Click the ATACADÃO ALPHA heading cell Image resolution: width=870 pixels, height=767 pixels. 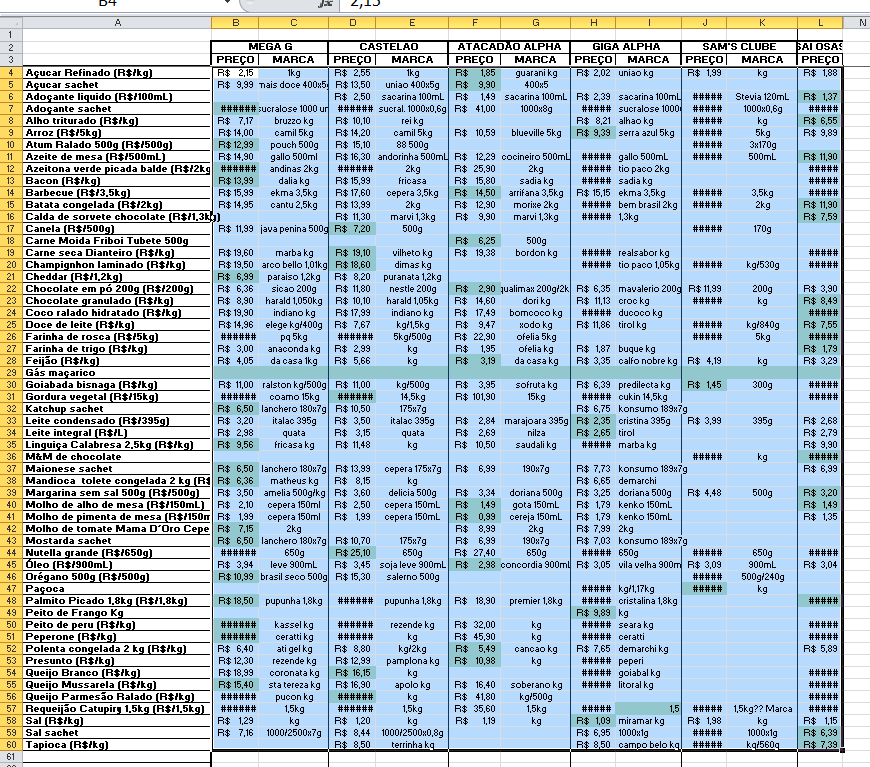[509, 47]
